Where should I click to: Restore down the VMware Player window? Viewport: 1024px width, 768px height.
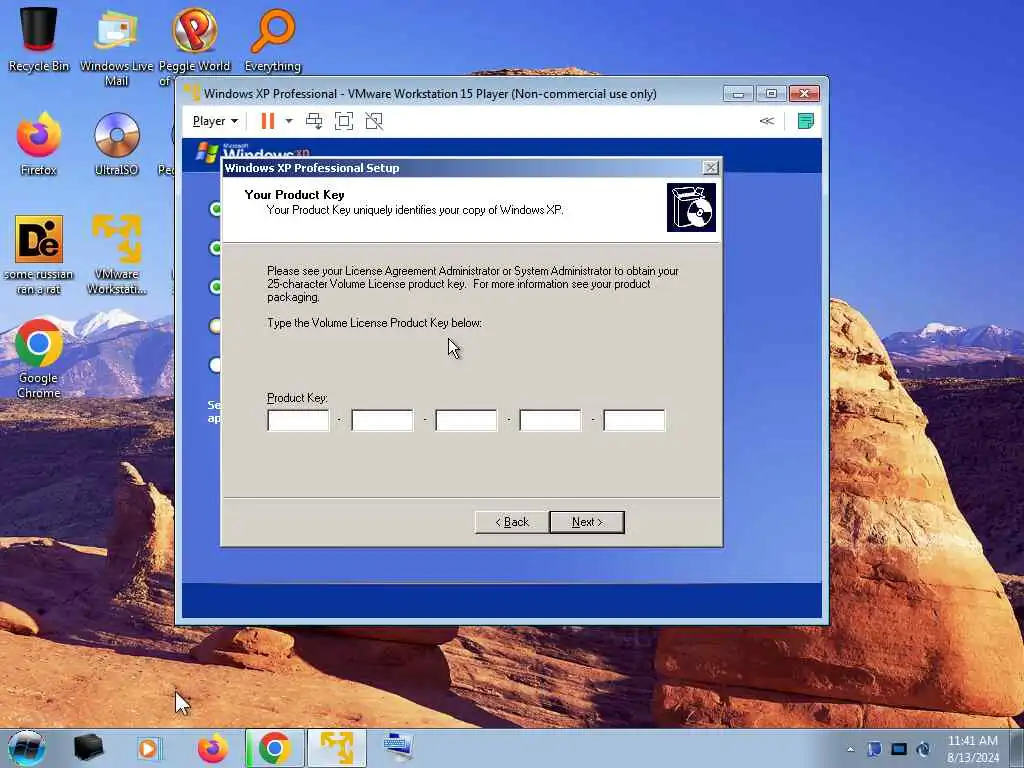click(771, 94)
